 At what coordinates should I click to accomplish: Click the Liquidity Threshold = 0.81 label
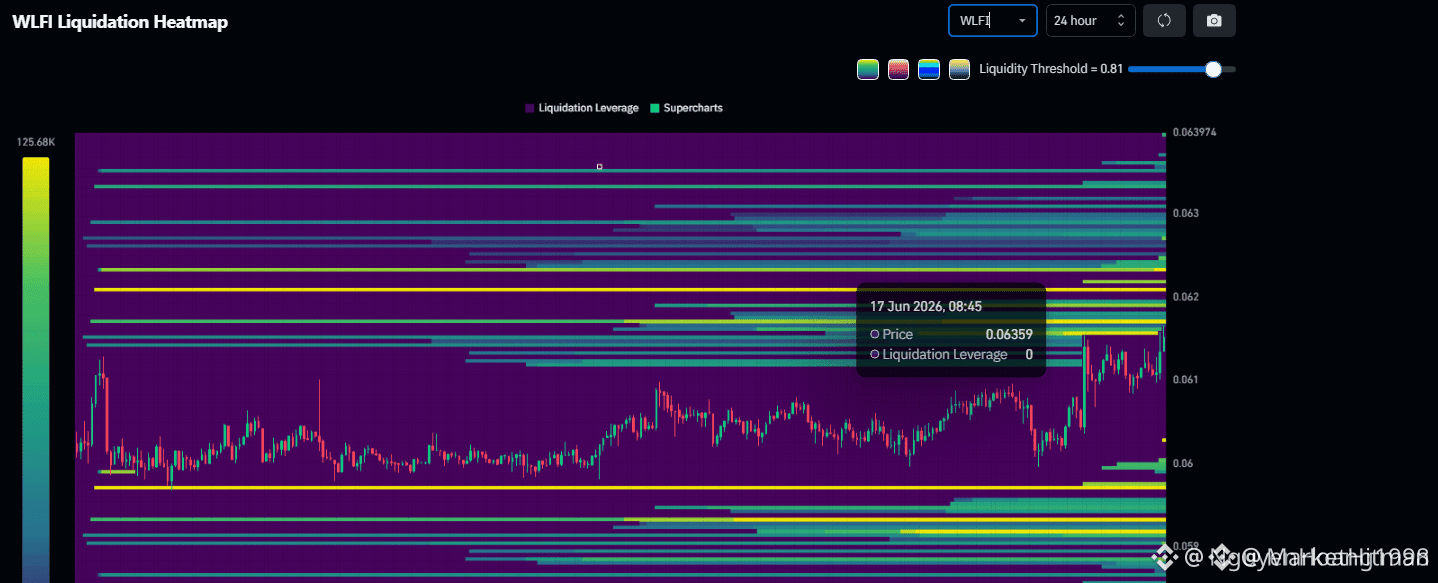(x=1051, y=69)
